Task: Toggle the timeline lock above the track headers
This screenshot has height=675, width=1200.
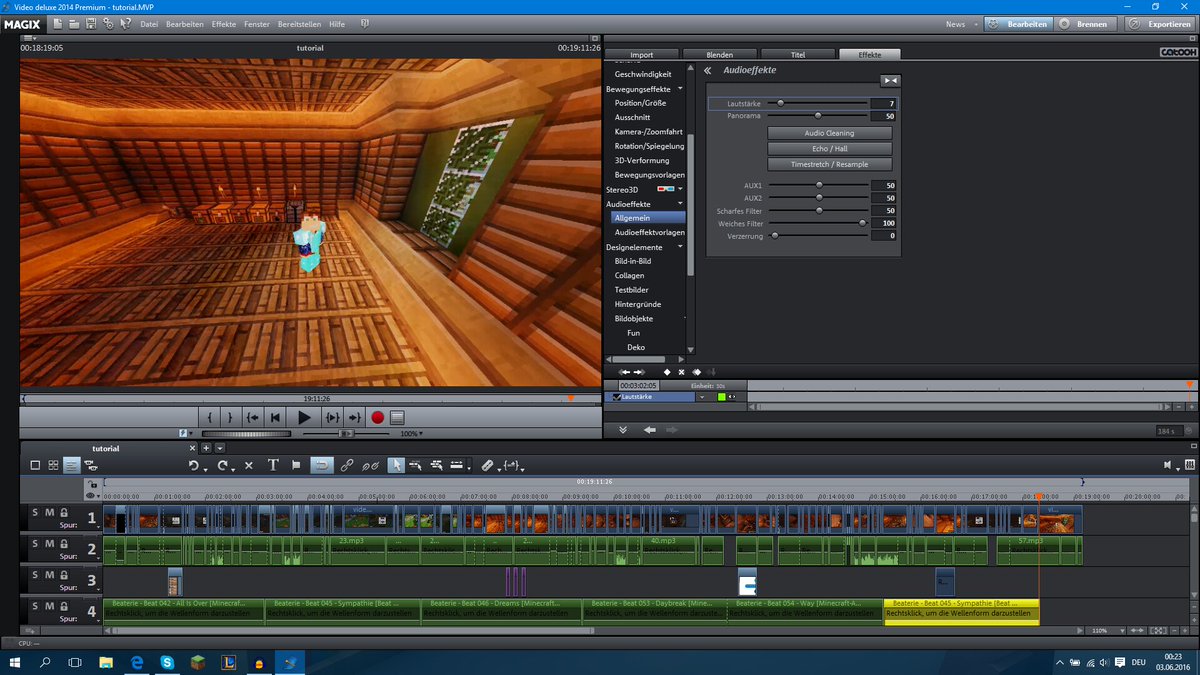Action: (x=93, y=484)
